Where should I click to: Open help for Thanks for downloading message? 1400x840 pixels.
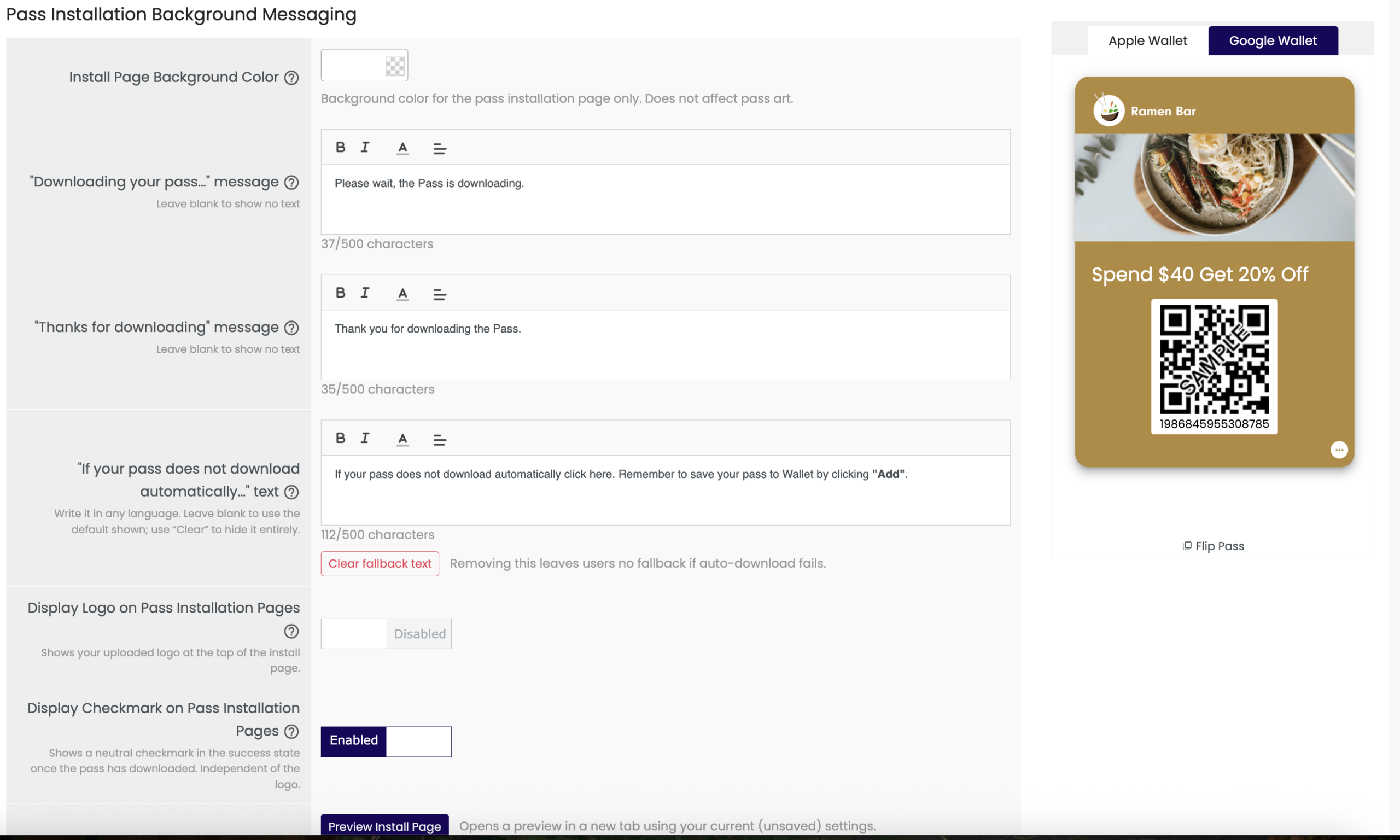291,328
